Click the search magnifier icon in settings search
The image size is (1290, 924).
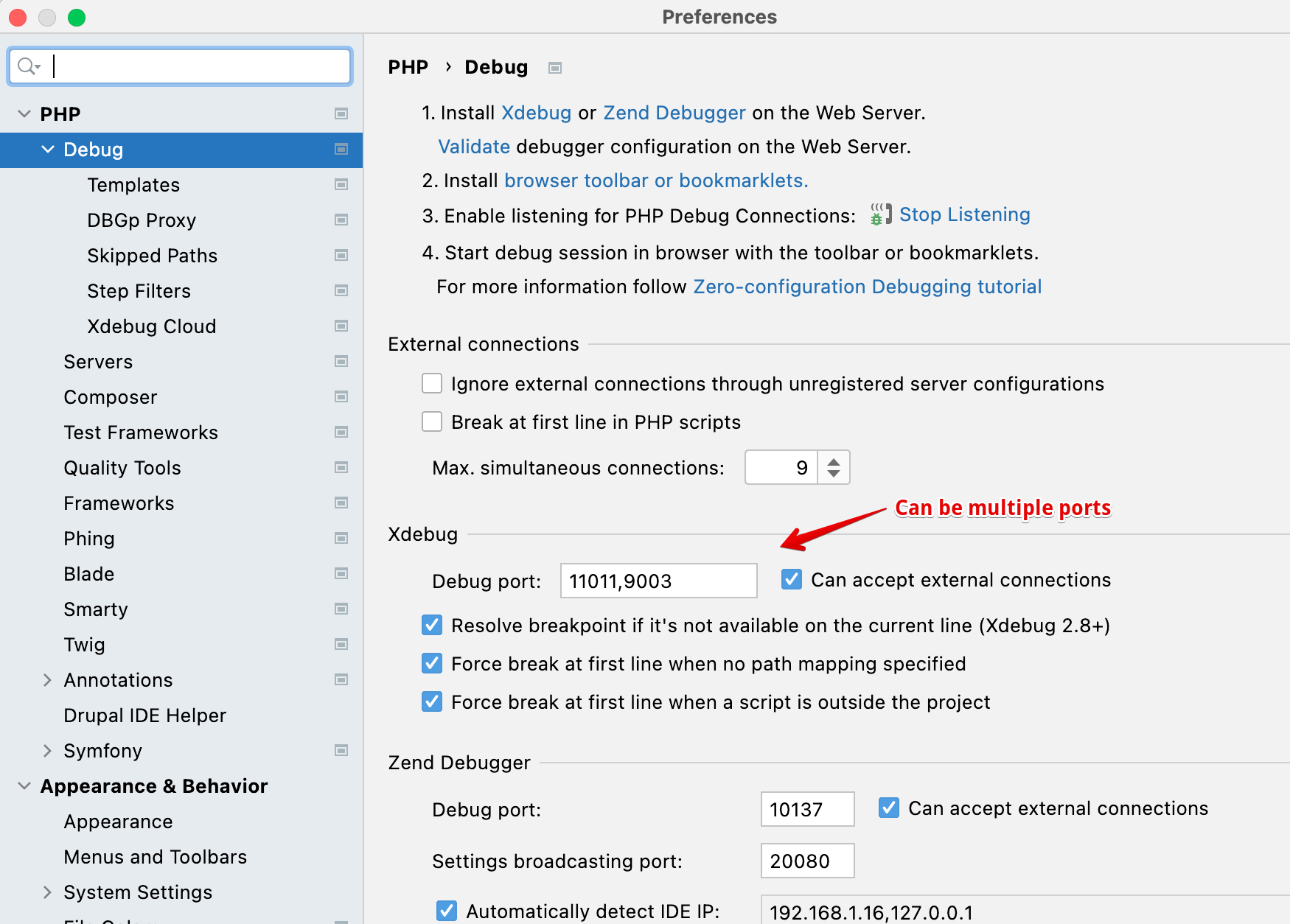(28, 66)
